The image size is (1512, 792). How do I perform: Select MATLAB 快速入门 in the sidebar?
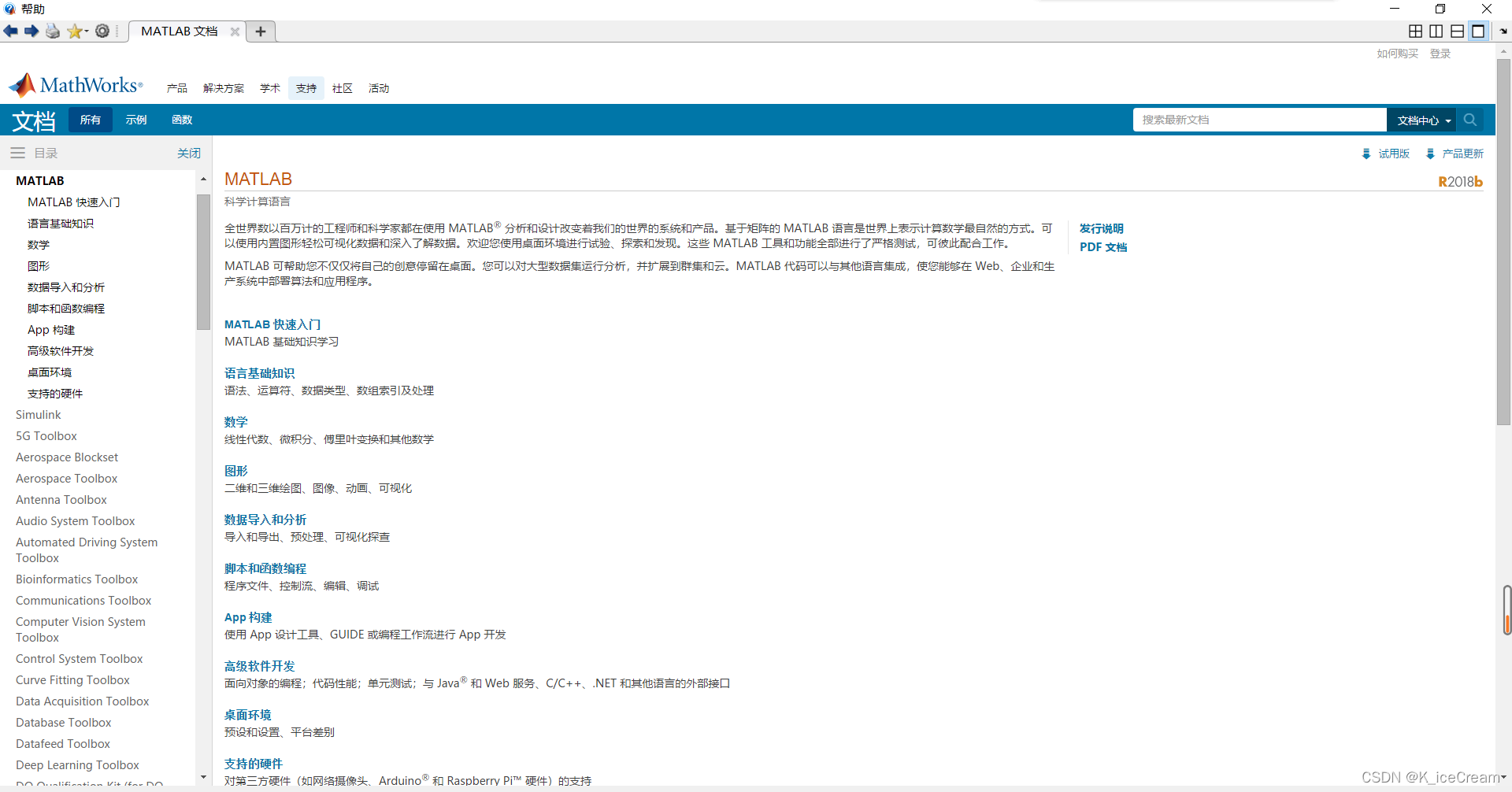tap(74, 202)
